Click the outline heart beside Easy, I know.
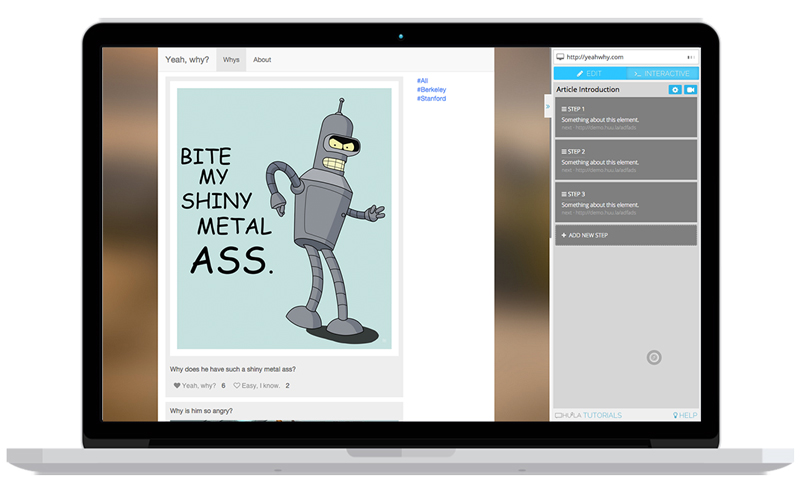 tap(237, 386)
